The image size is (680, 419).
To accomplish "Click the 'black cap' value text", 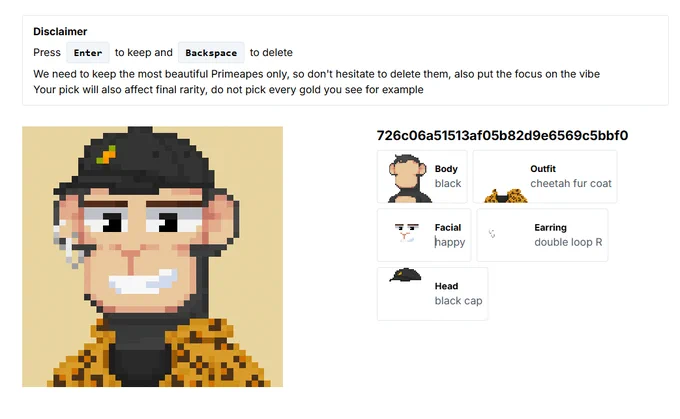I will 458,301.
